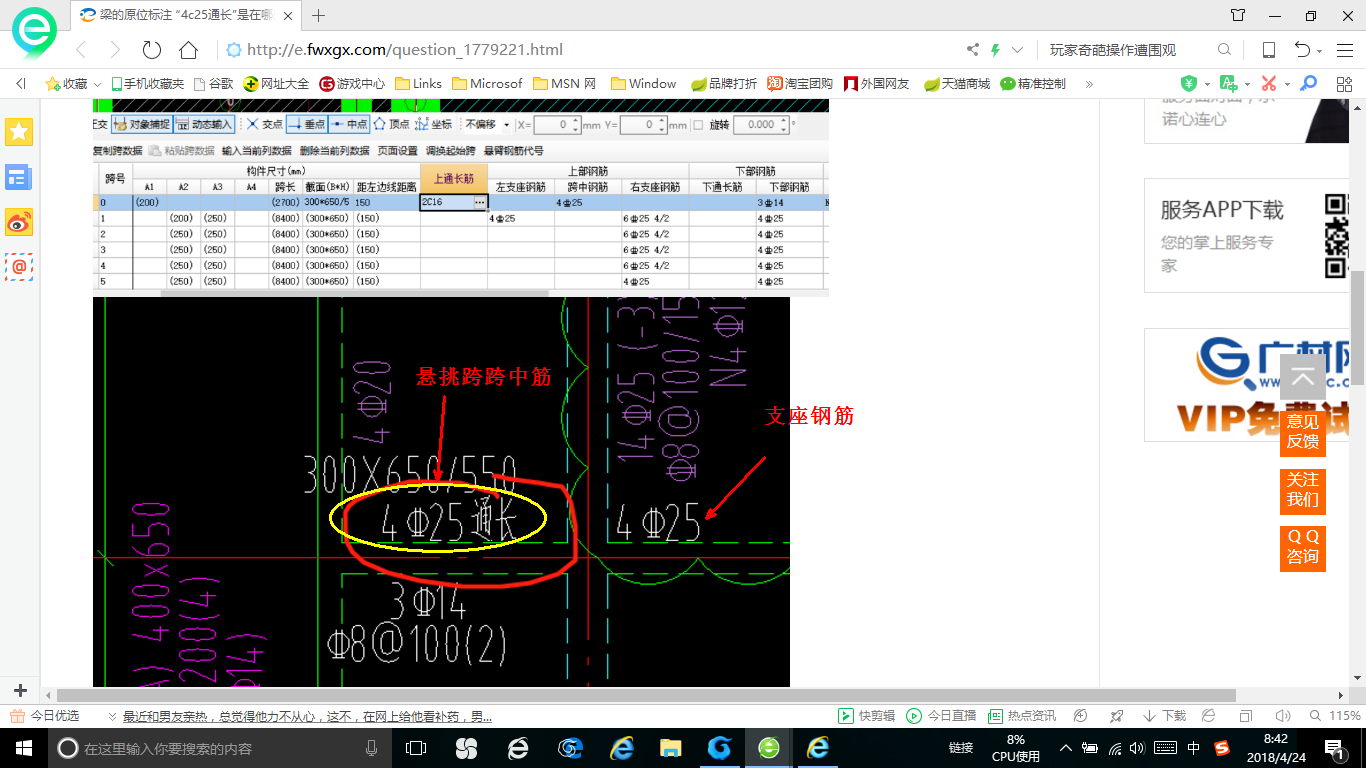Open the Microsof bookmark folder
Image resolution: width=1366 pixels, height=768 pixels.
coord(488,84)
